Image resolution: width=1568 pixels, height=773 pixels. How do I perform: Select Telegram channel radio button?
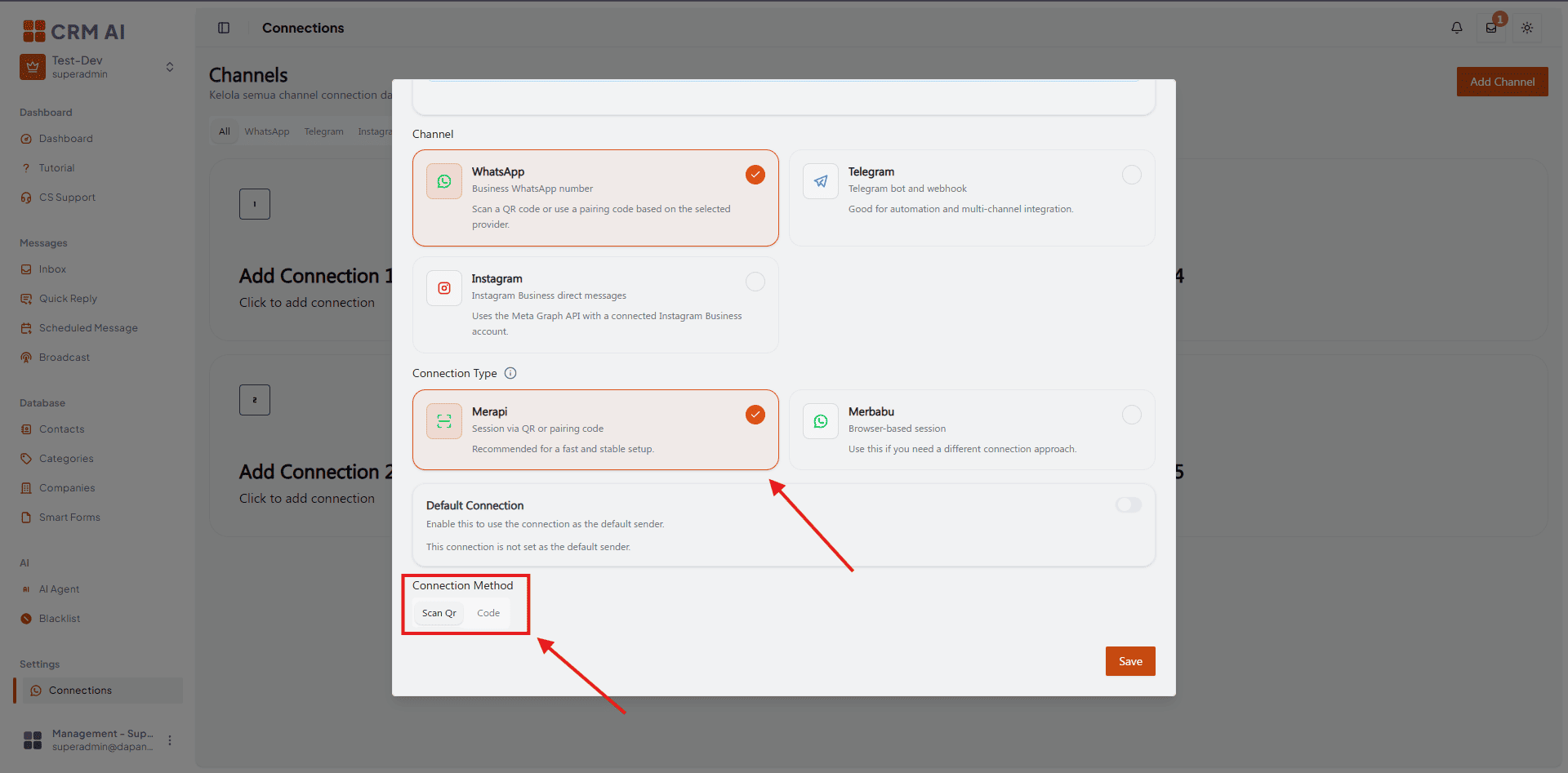pos(1132,175)
